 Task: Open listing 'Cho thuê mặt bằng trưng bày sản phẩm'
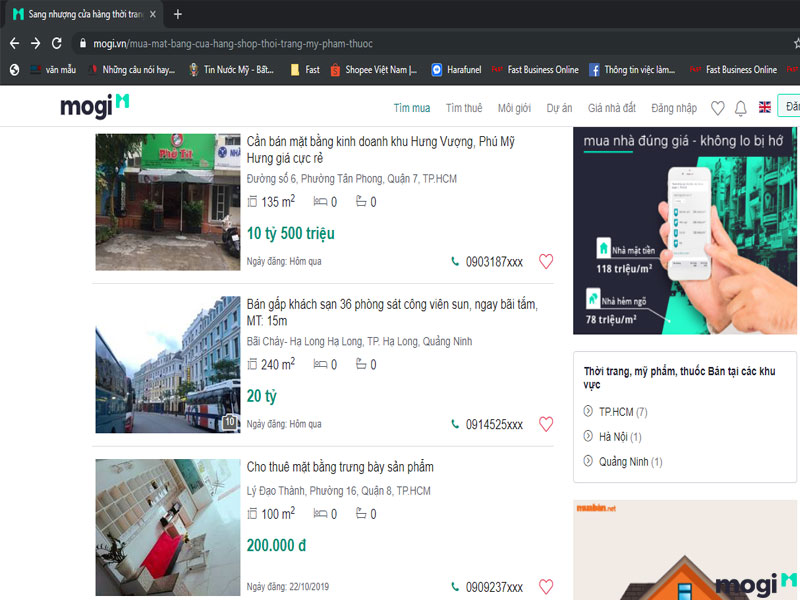340,467
